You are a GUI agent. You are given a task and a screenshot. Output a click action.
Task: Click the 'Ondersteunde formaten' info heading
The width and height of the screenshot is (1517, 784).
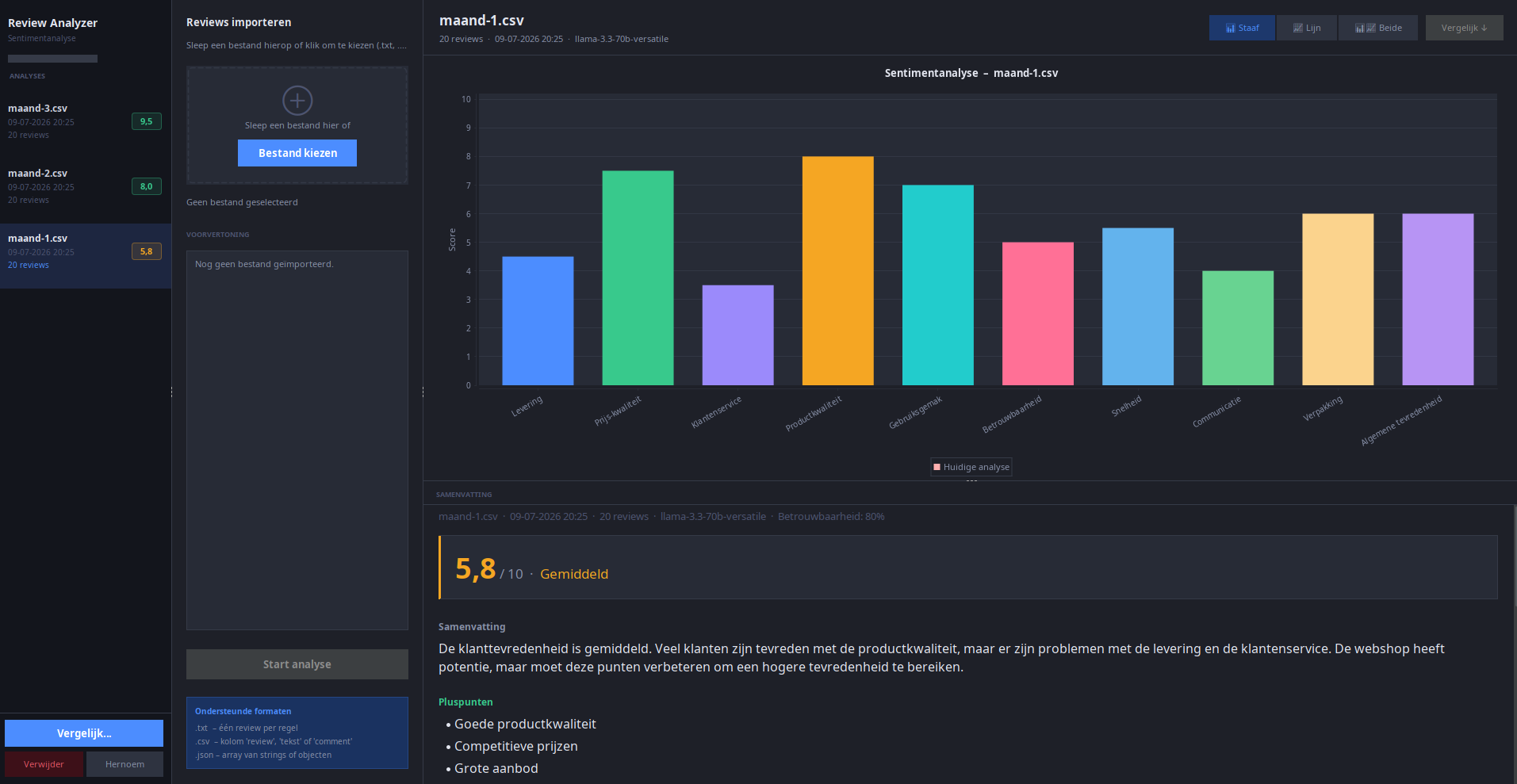point(243,711)
